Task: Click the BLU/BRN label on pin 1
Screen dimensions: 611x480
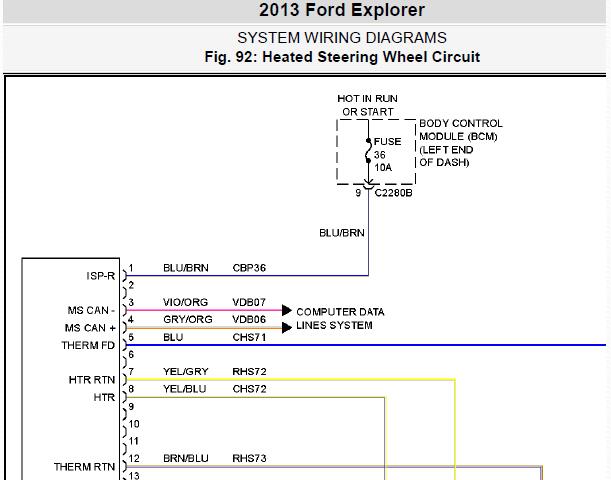Action: click(186, 268)
